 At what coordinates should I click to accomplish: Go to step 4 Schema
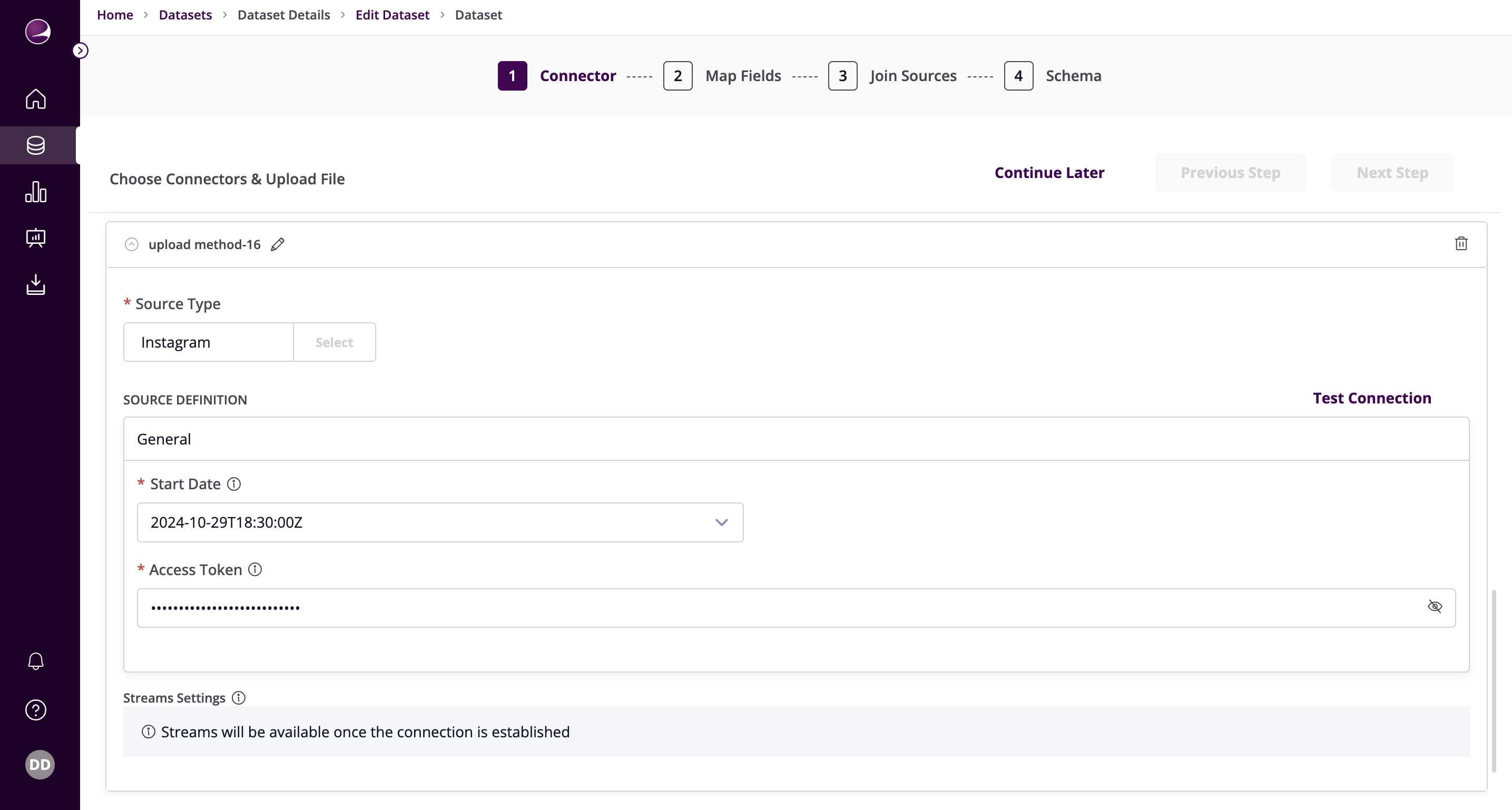pyautogui.click(x=1018, y=76)
